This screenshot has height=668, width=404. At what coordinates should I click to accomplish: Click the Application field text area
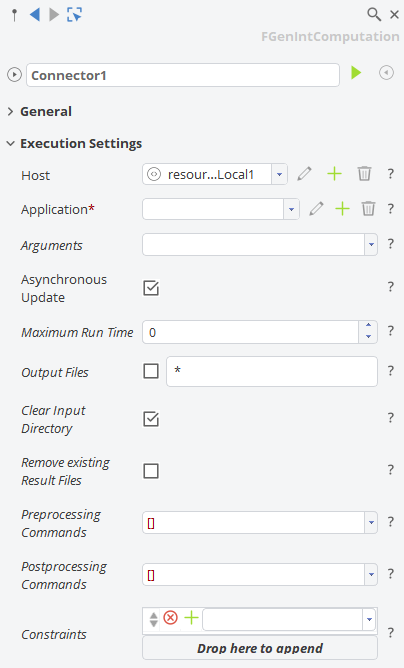click(213, 209)
